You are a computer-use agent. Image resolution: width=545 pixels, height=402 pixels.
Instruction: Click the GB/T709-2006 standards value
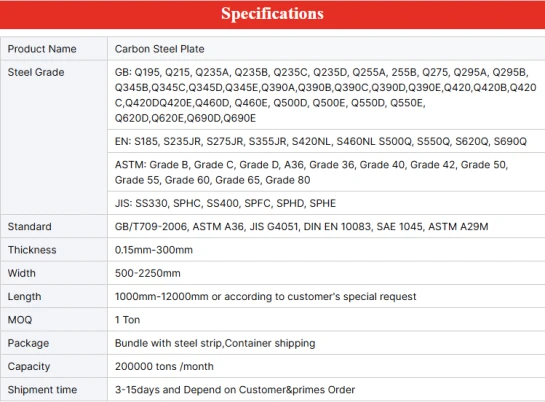coord(301,227)
